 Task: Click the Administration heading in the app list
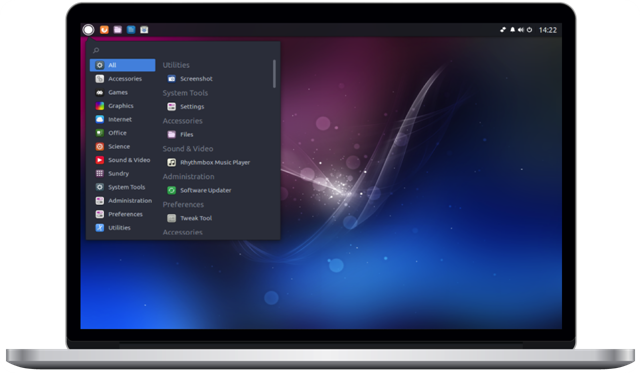pos(188,176)
